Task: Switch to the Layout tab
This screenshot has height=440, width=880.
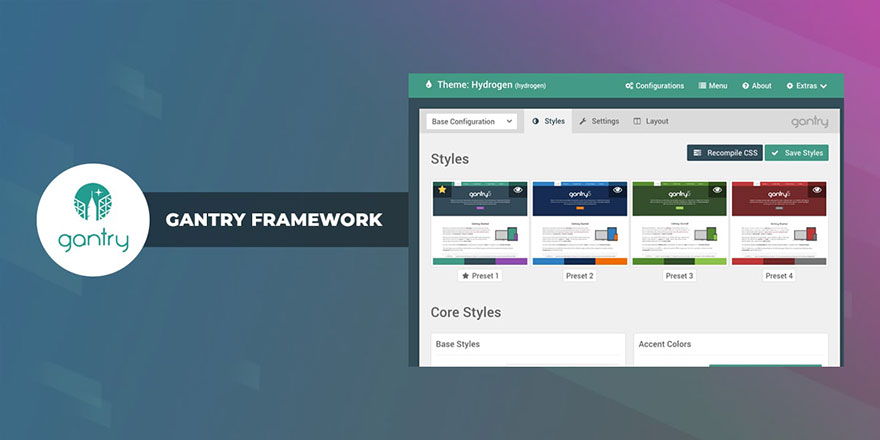Action: pyautogui.click(x=650, y=121)
